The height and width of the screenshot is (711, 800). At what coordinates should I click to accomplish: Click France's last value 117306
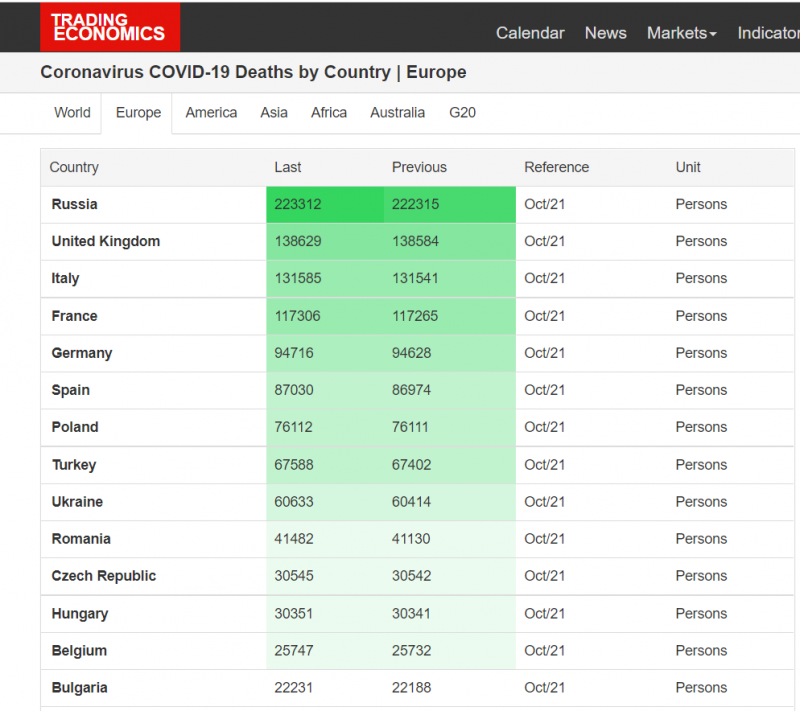coord(297,316)
